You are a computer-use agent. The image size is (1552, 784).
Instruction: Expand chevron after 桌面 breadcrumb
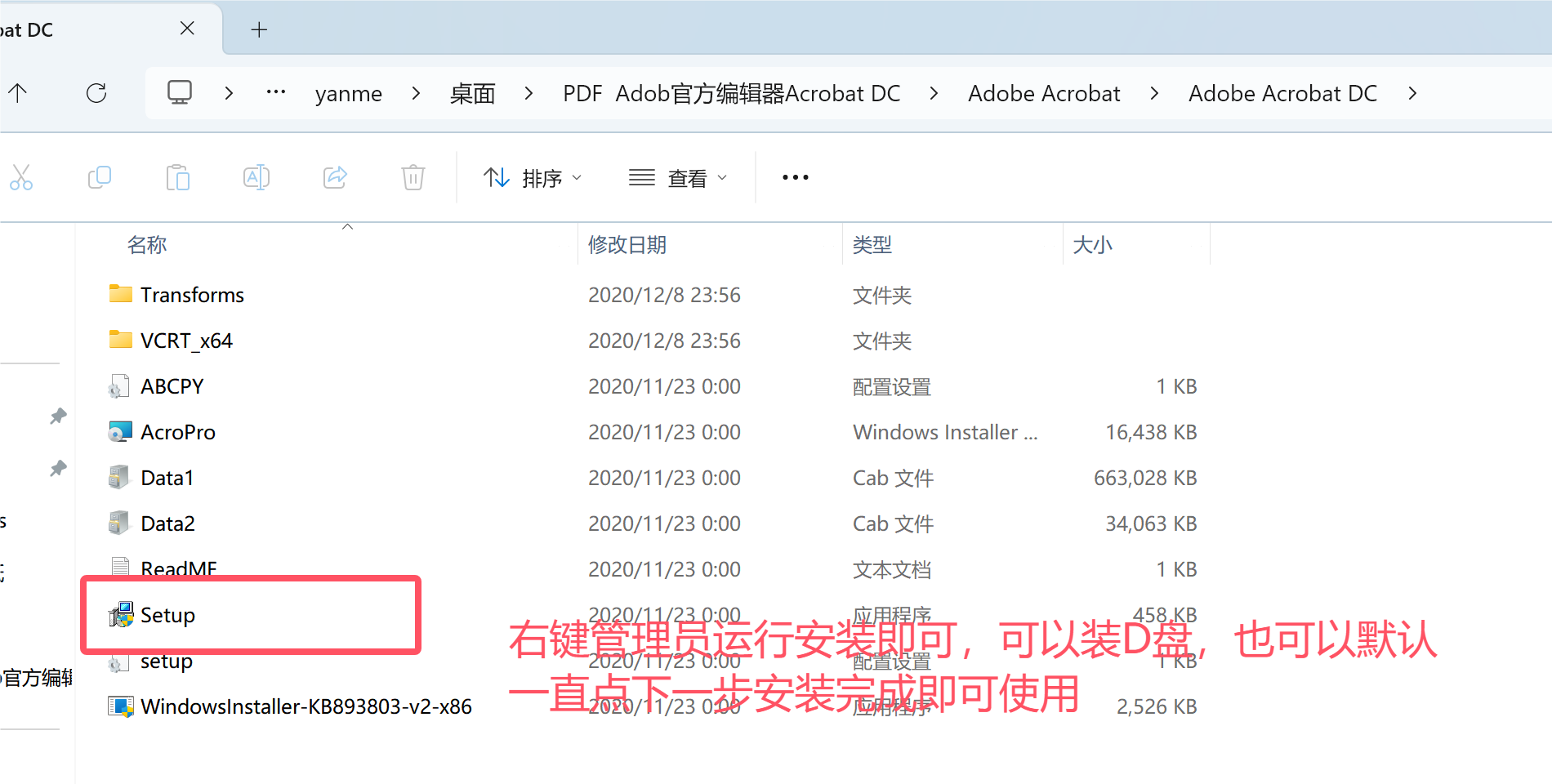(528, 93)
